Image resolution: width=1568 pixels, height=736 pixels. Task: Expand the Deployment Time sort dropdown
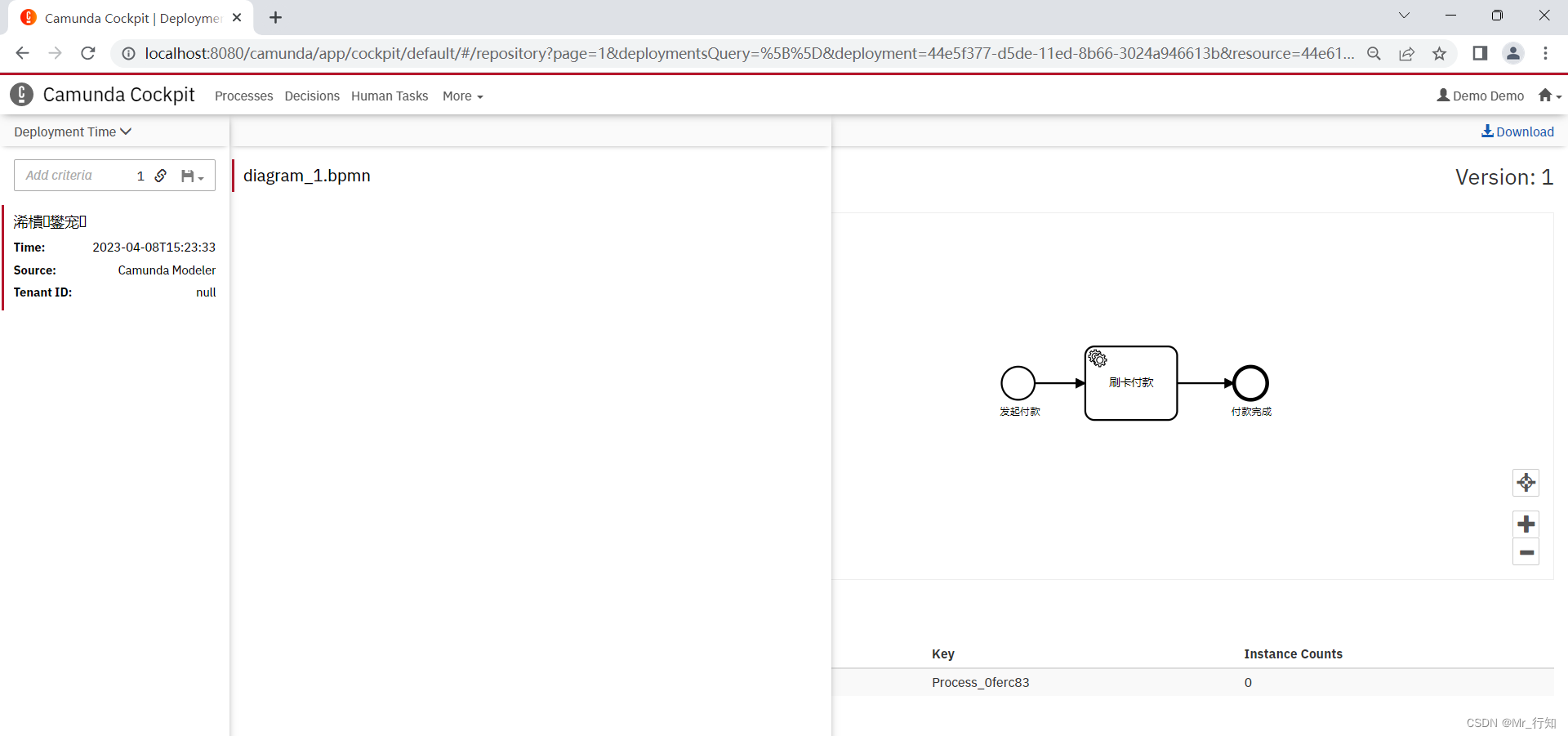point(73,132)
